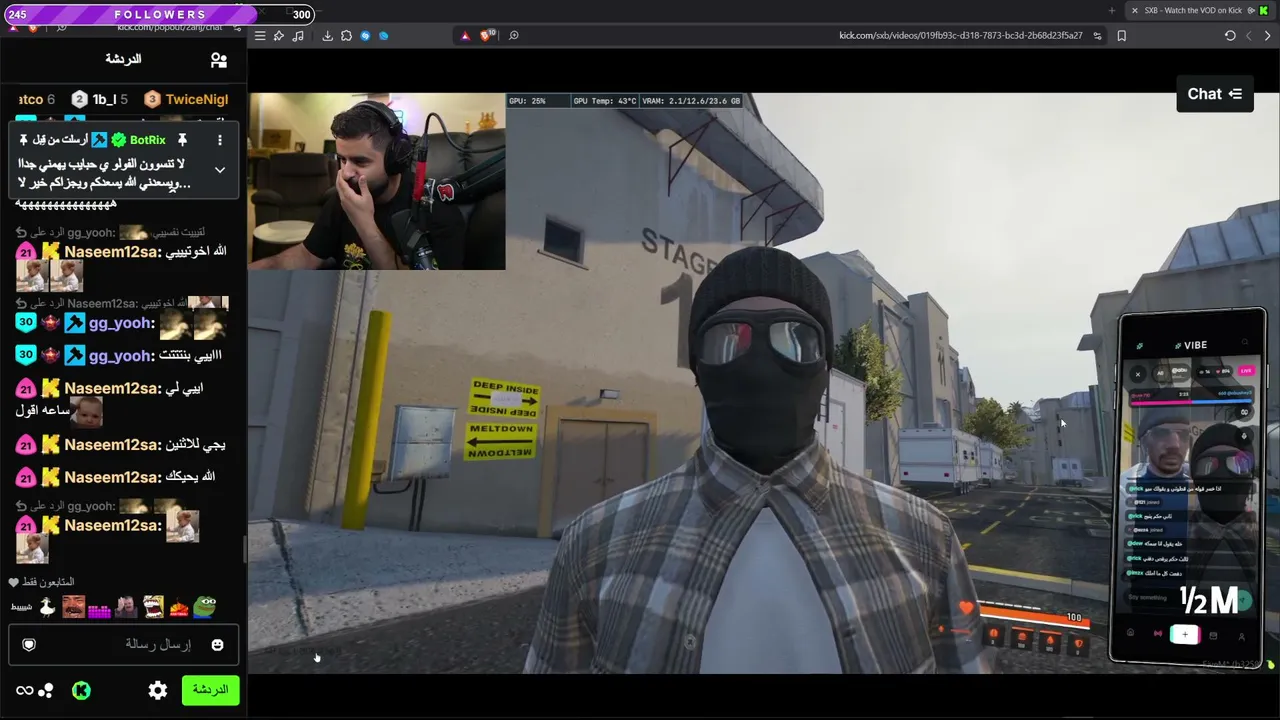This screenshot has height=720, width=1280.
Task: Toggle the Chat panel button on video
Action: [x=1215, y=94]
